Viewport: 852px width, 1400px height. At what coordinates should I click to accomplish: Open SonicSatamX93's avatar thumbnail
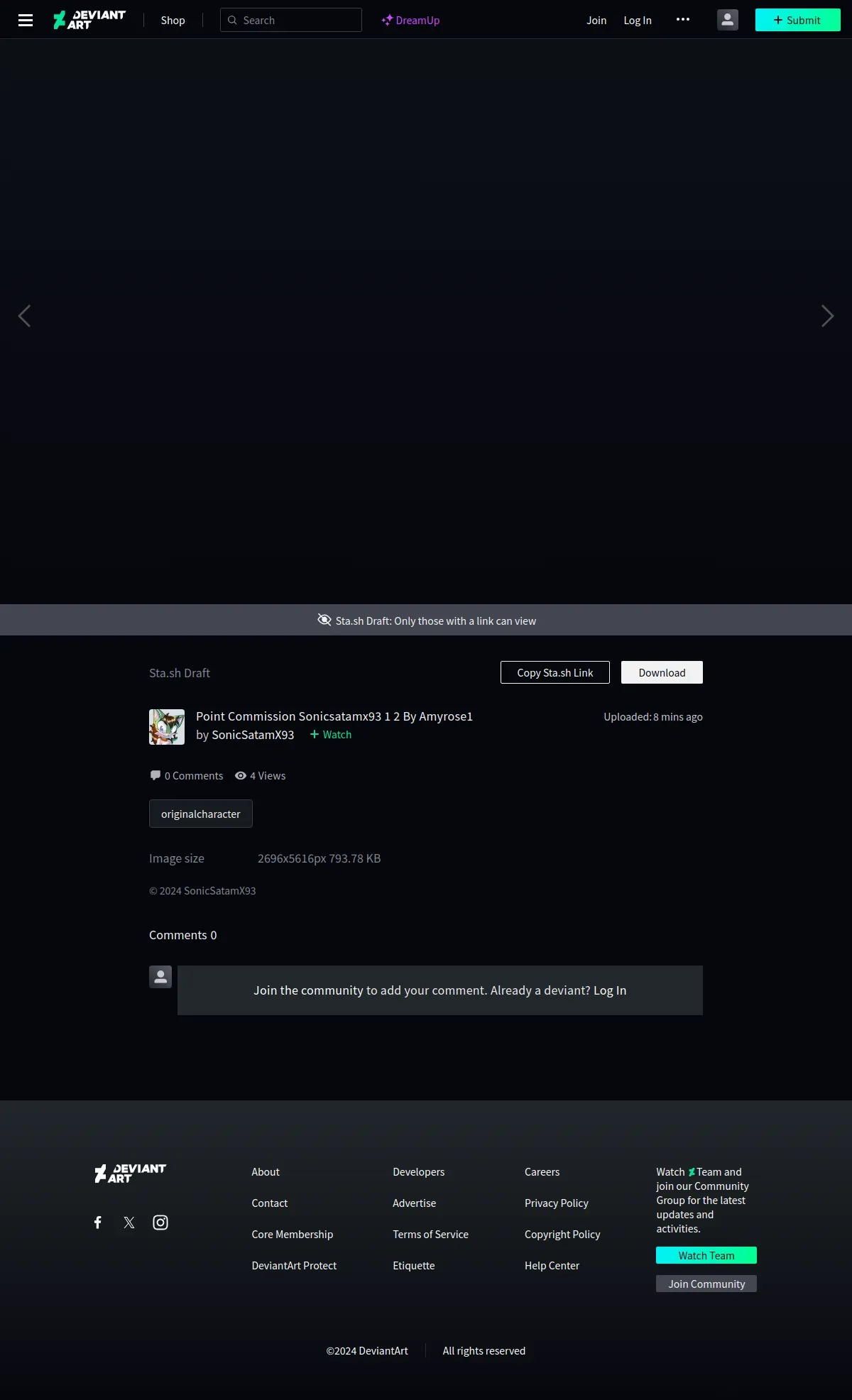coord(167,727)
